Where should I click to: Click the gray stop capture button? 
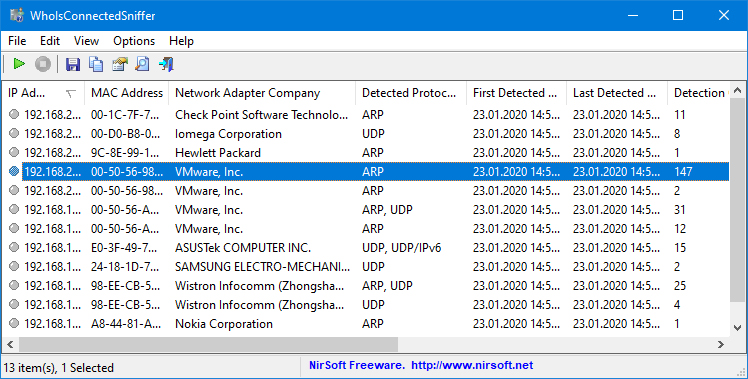[43, 64]
